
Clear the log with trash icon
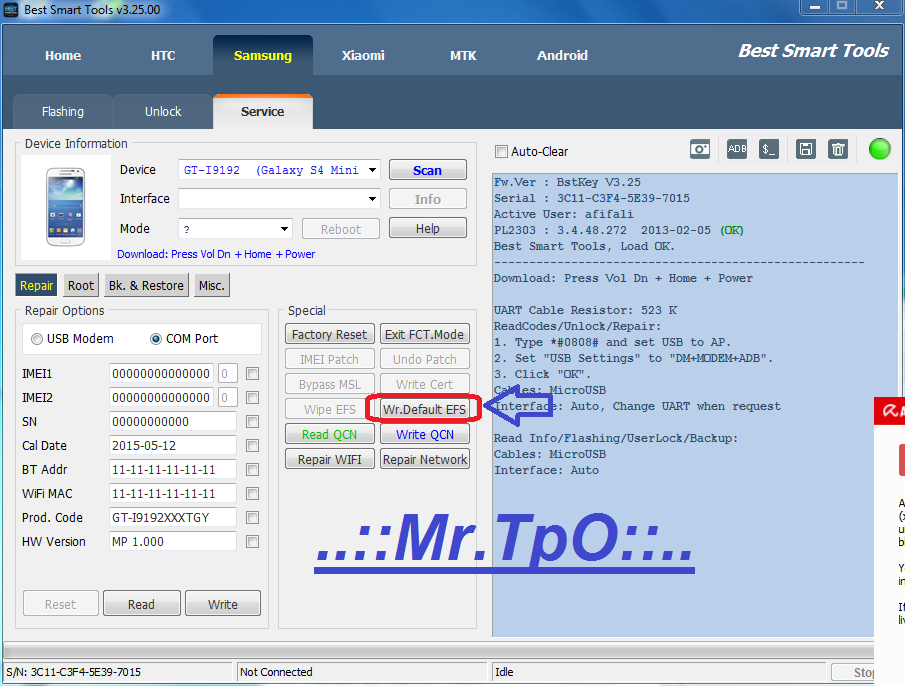(x=837, y=149)
